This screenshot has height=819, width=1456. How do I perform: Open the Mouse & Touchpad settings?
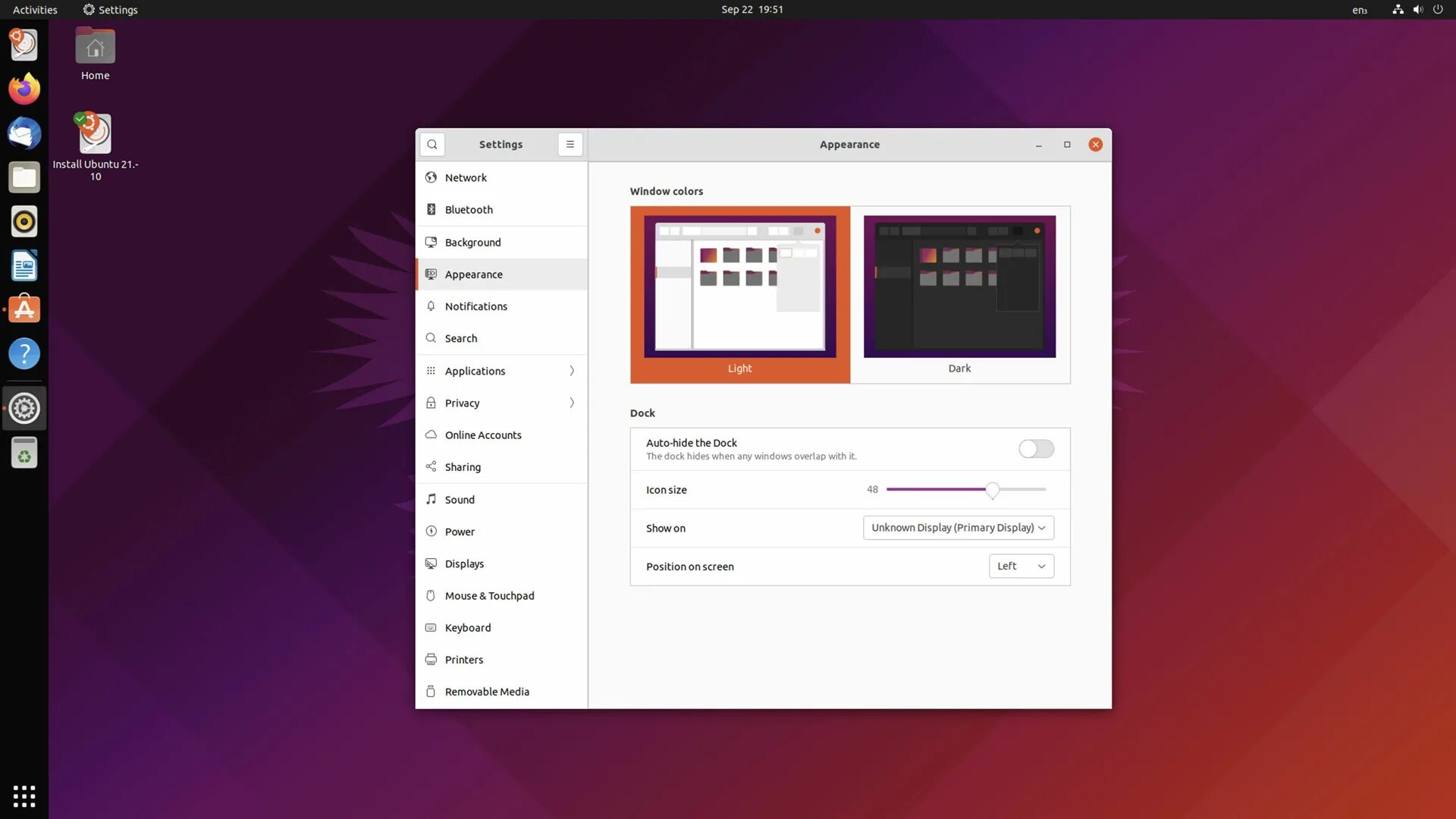490,596
